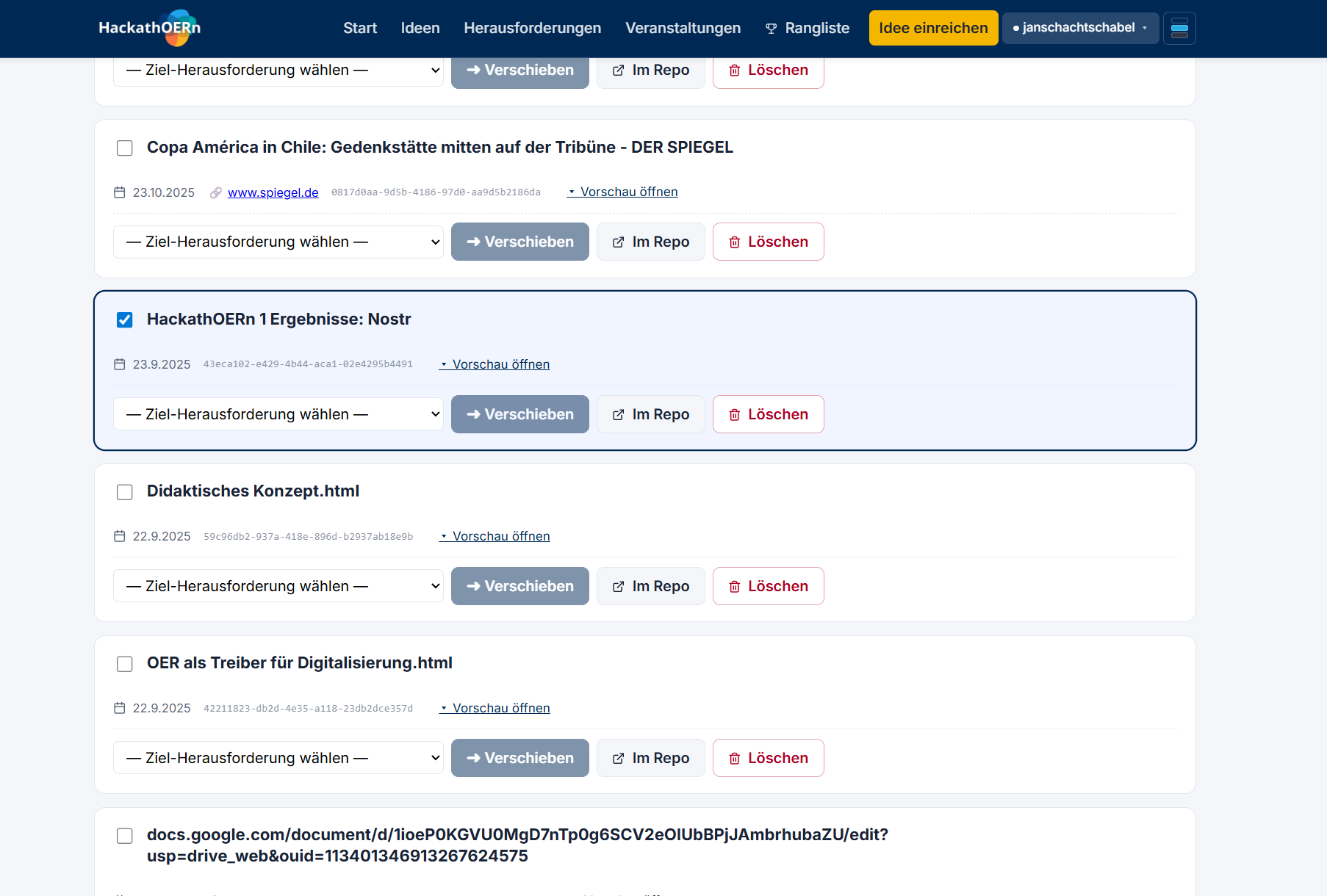Open the Rangliste nav item

pyautogui.click(x=808, y=28)
